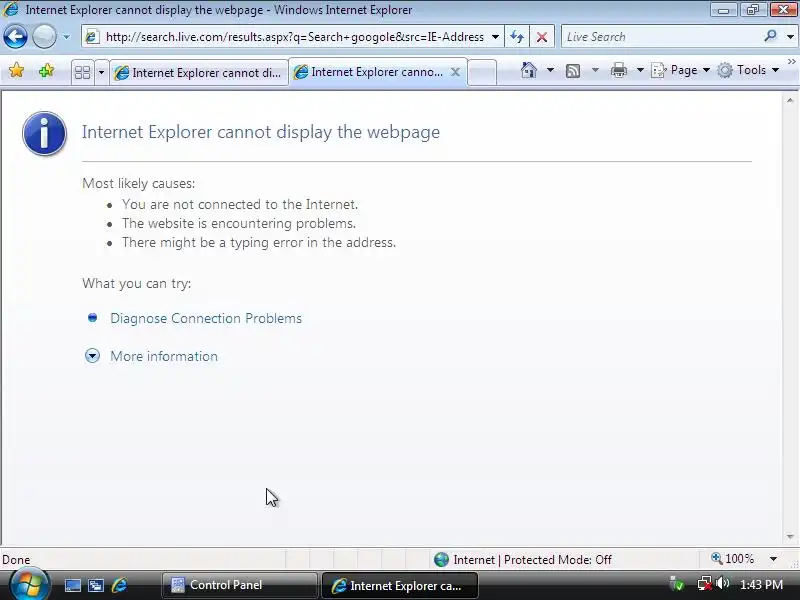Screen dimensions: 800x600
Task: Open a new blank tab
Action: (482, 72)
